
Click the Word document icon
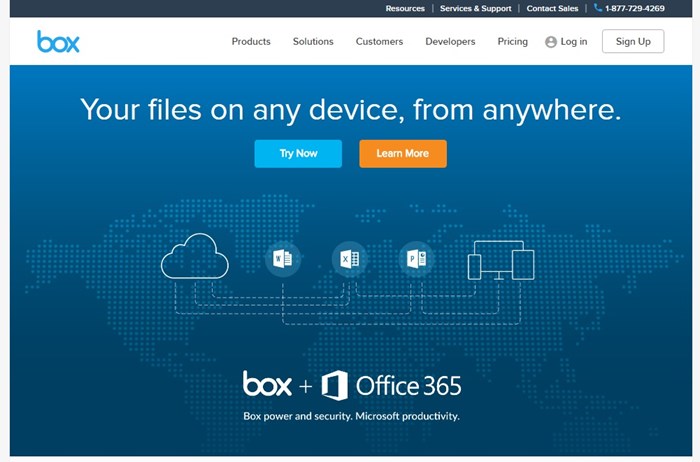282,260
